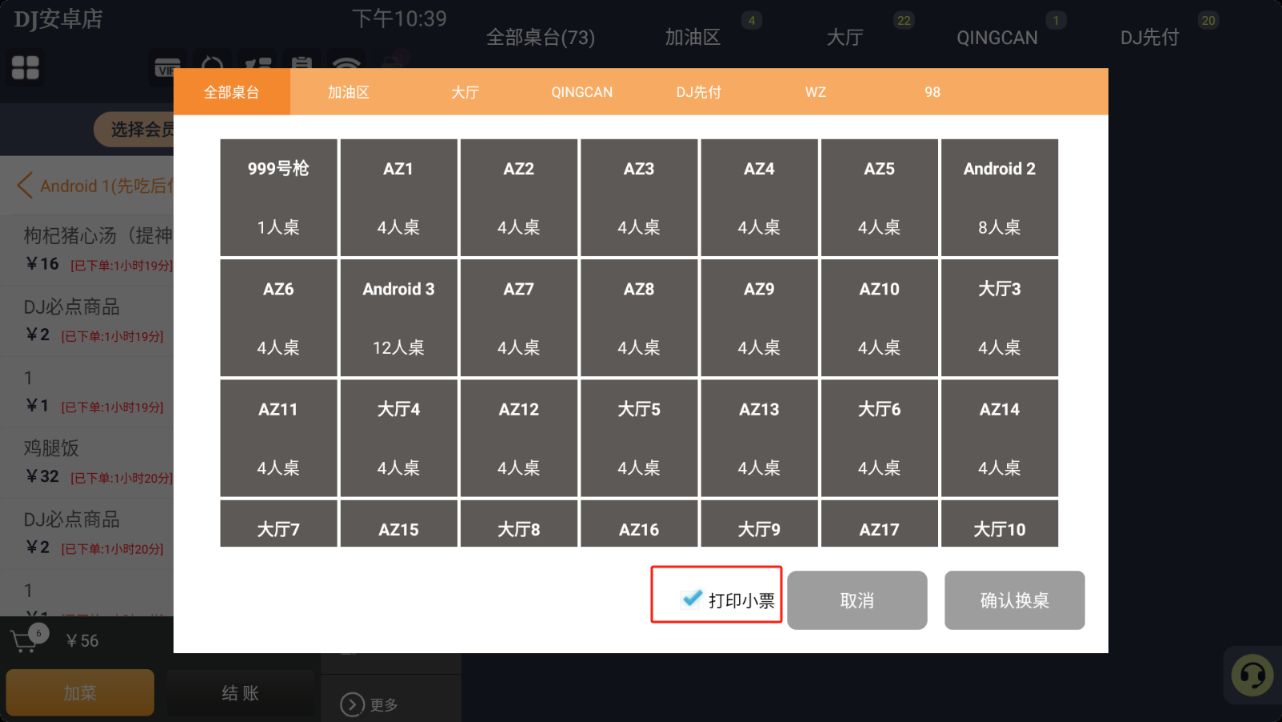Select table AZ10
The height and width of the screenshot is (722, 1282).
click(x=879, y=317)
